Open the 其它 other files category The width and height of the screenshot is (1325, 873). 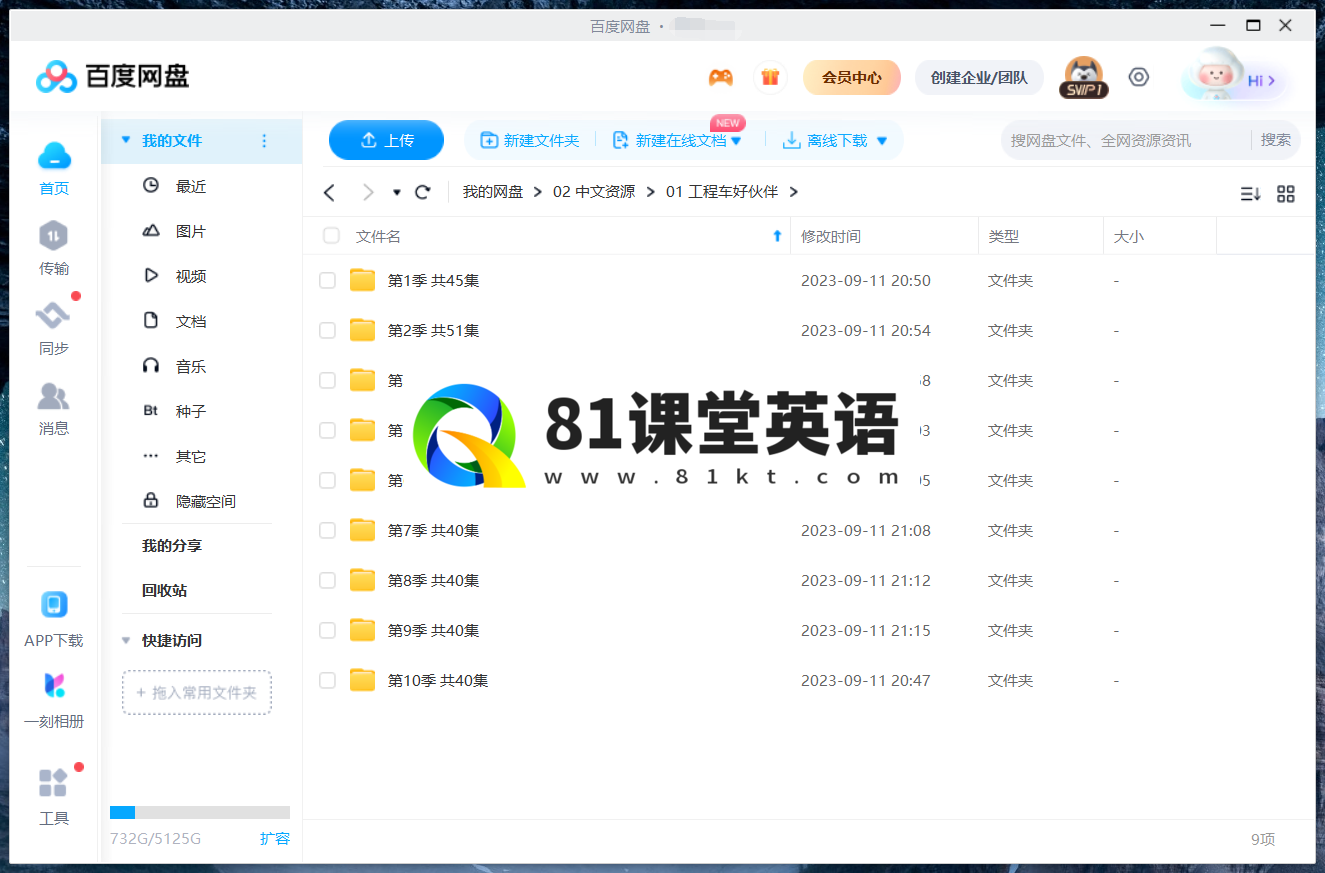(x=191, y=456)
